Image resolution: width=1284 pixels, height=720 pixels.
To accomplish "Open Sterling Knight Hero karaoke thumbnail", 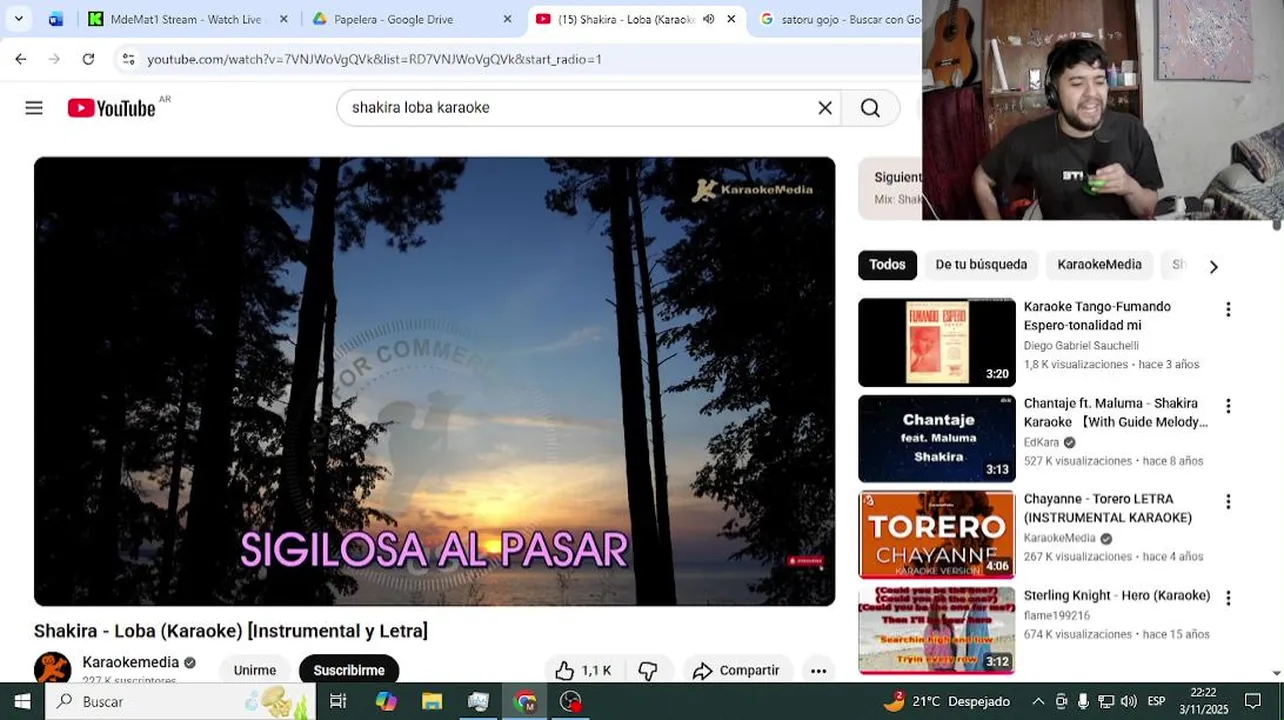I will tap(937, 631).
